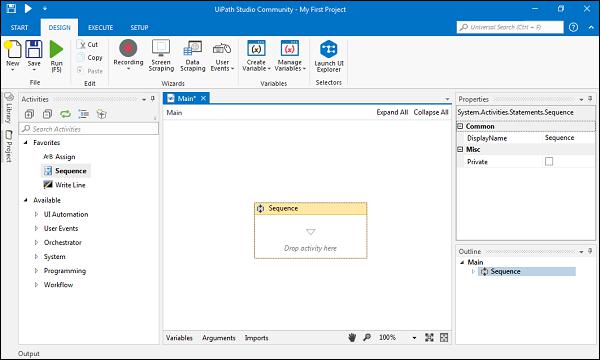Image resolution: width=600 pixels, height=360 pixels.
Task: Click Paste in Edit group
Action: [x=90, y=71]
